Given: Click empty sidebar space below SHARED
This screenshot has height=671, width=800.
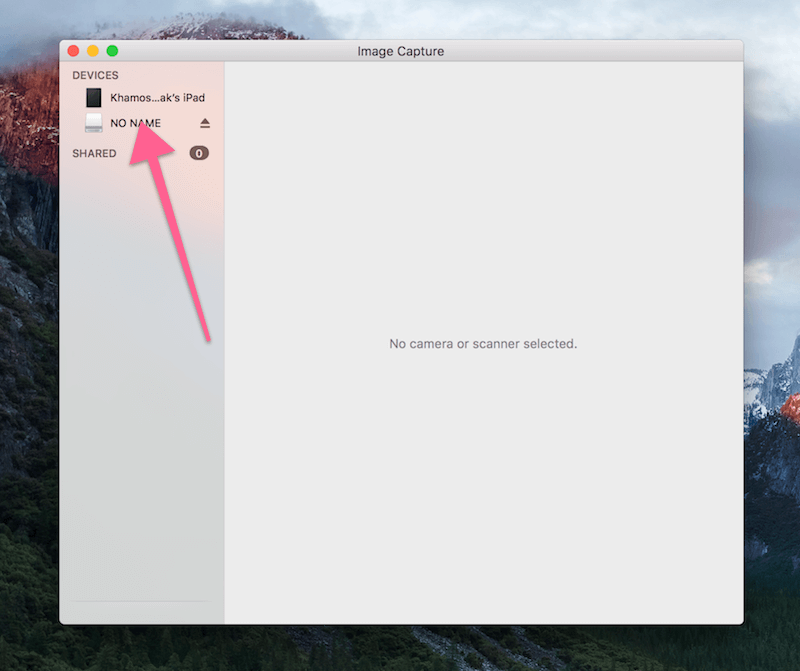Looking at the screenshot, I should pyautogui.click(x=140, y=400).
